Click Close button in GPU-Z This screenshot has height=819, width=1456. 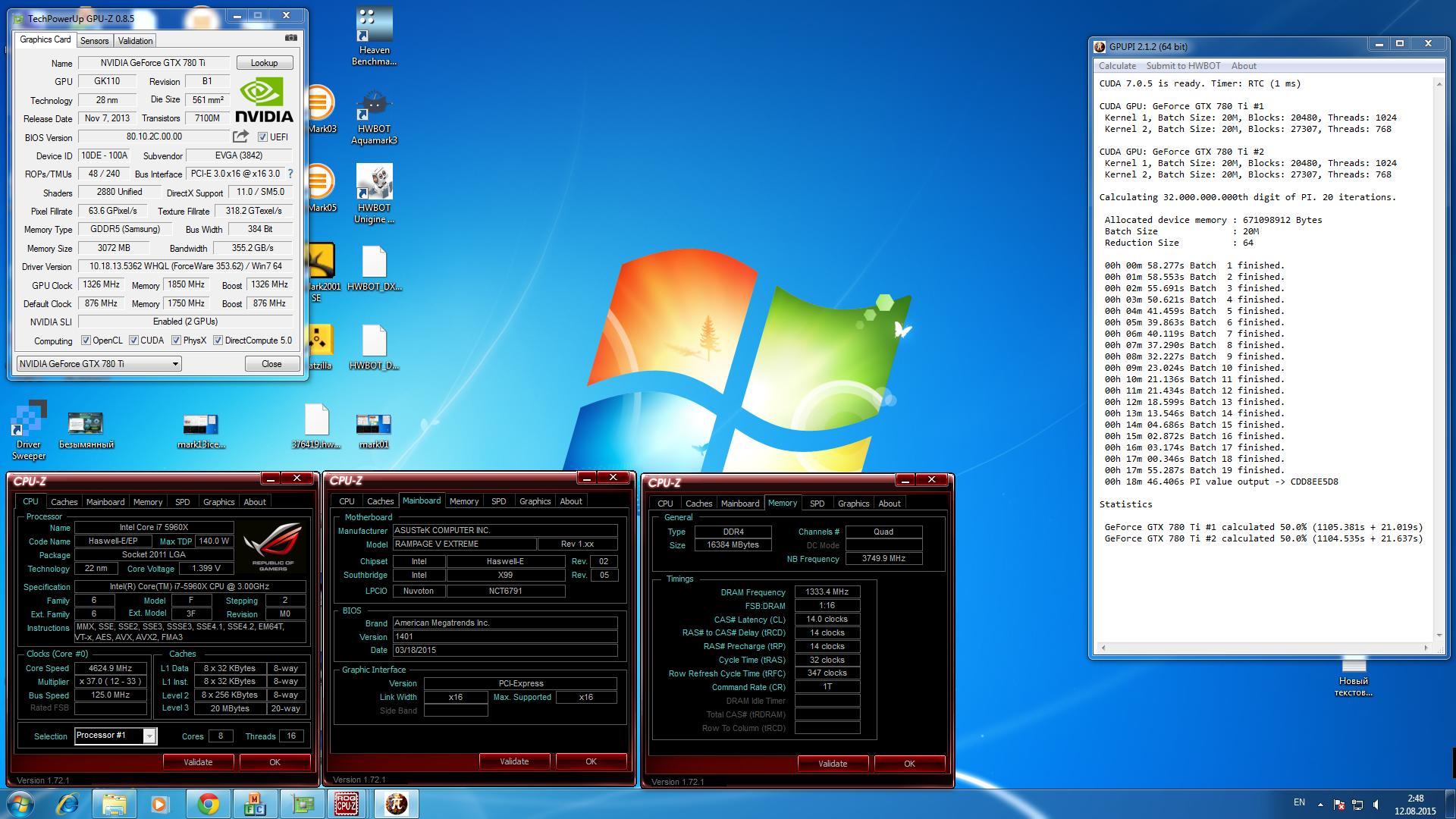271,364
